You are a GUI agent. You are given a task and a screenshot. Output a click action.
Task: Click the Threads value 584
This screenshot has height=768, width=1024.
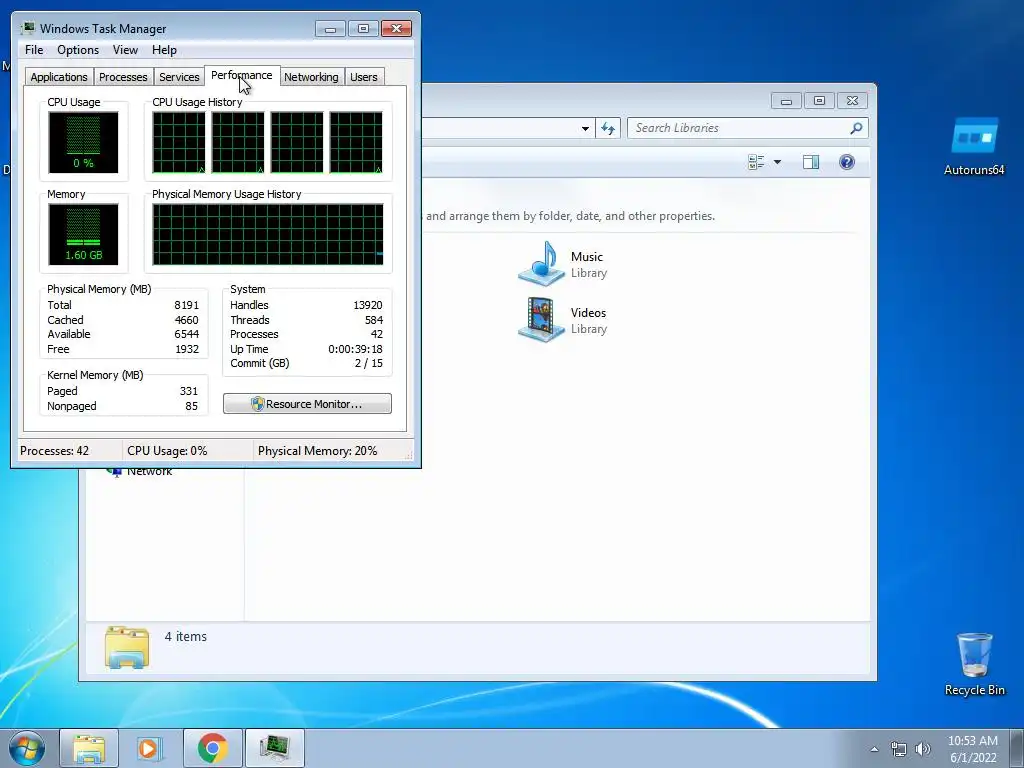[x=374, y=320]
